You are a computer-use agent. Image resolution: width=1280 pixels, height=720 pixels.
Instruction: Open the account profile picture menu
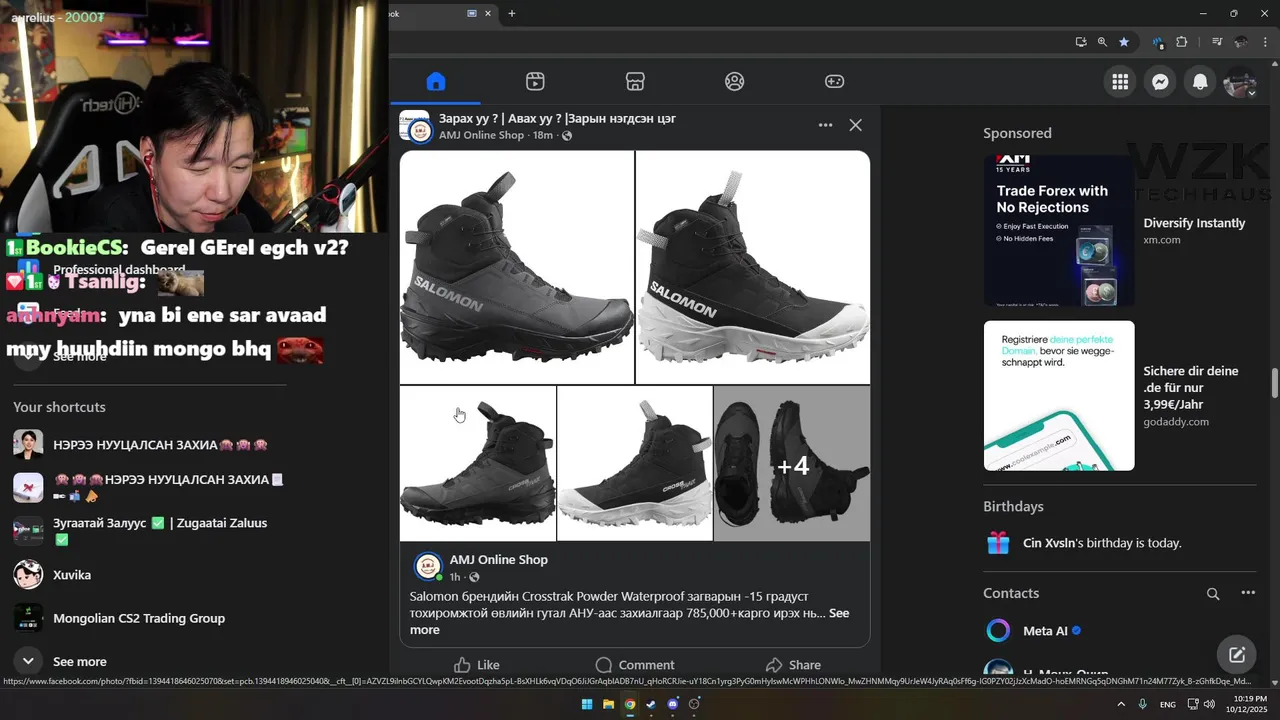[1240, 82]
